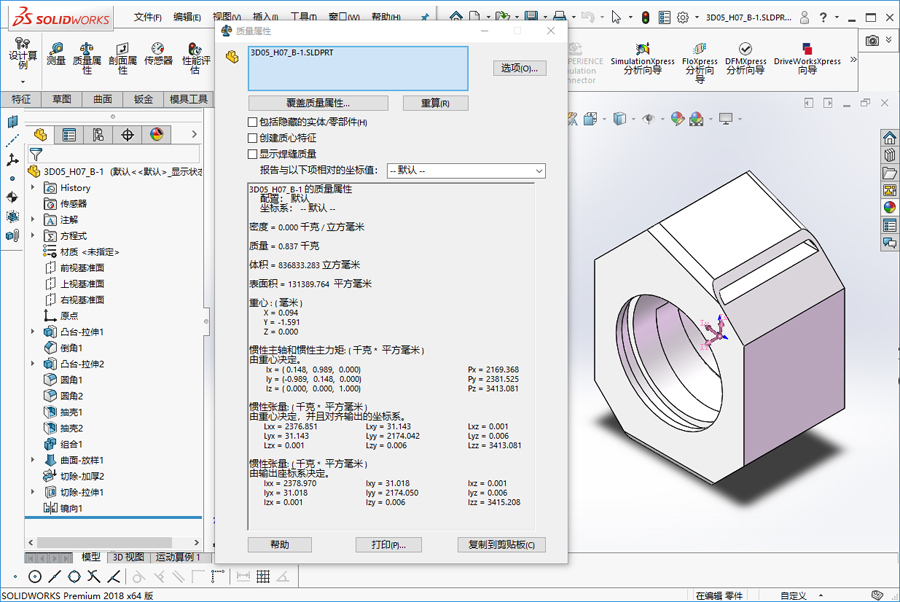Open the 编辑(E) menu
The image size is (900, 602).
coord(187,17)
